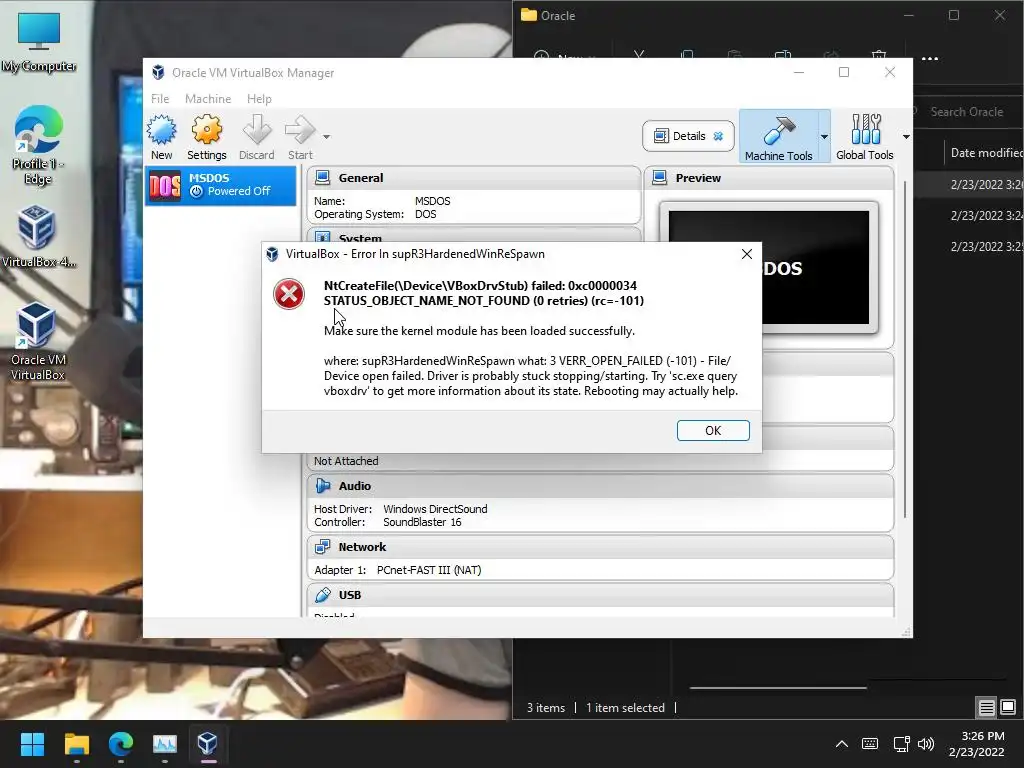Open the File menu in VirtualBox
The image size is (1024, 768).
pyautogui.click(x=160, y=99)
